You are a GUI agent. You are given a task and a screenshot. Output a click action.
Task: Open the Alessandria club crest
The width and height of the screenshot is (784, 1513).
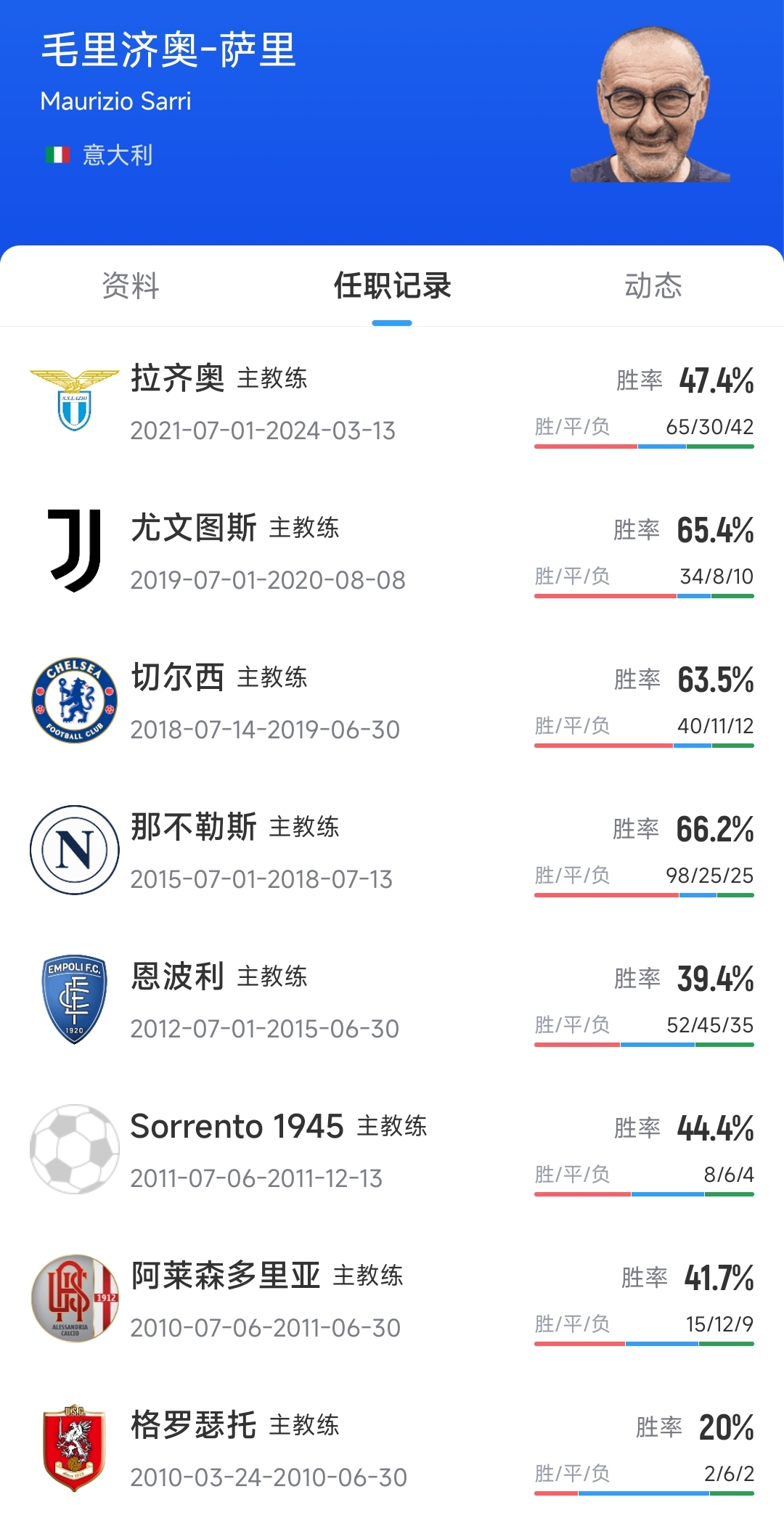pyautogui.click(x=74, y=1298)
